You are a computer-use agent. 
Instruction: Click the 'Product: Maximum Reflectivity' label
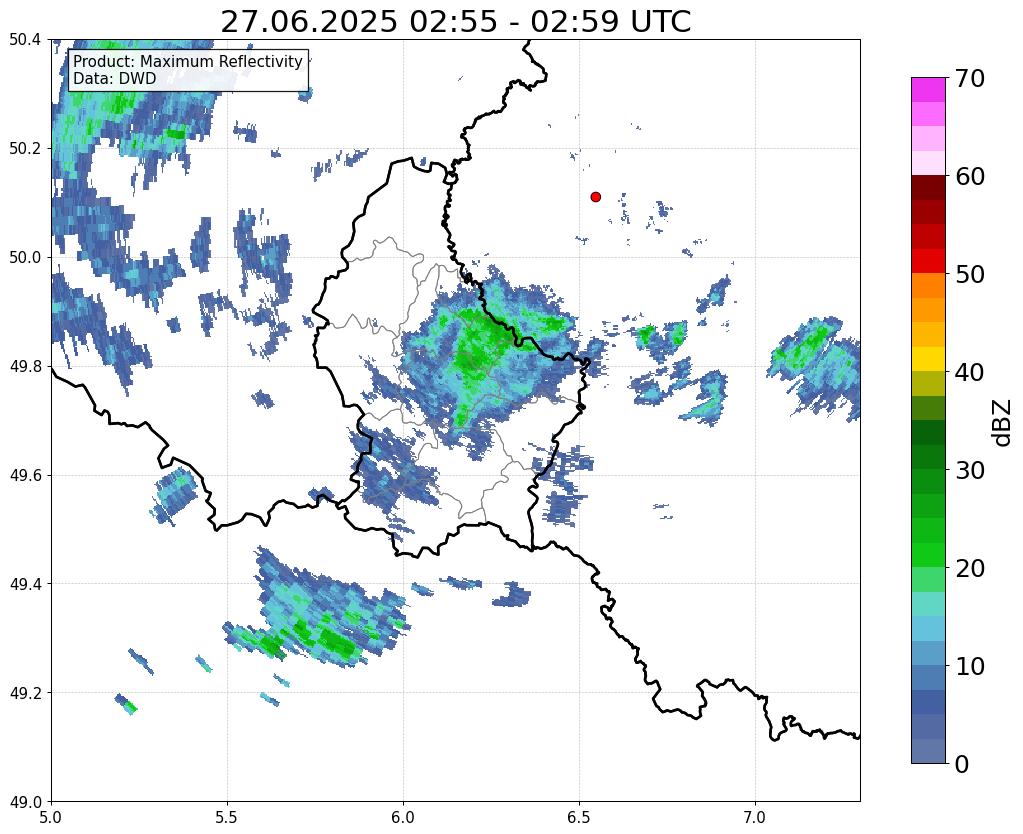click(188, 61)
